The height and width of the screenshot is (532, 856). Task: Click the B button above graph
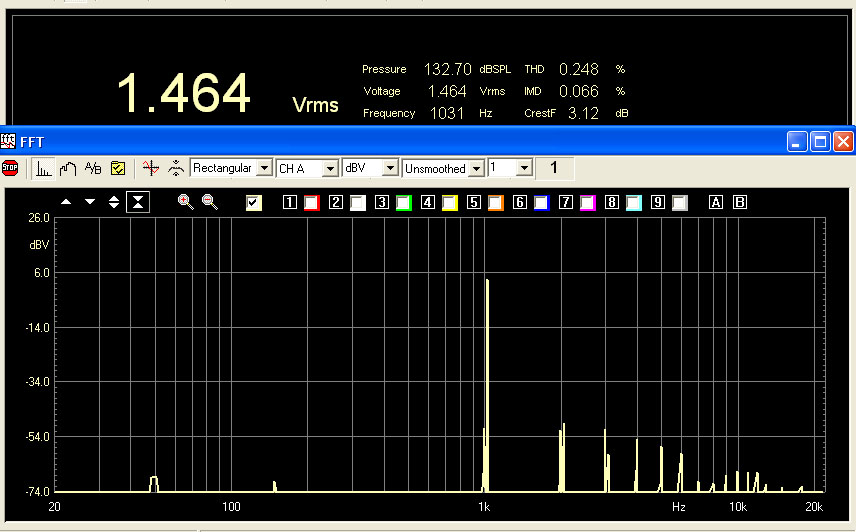click(x=740, y=203)
